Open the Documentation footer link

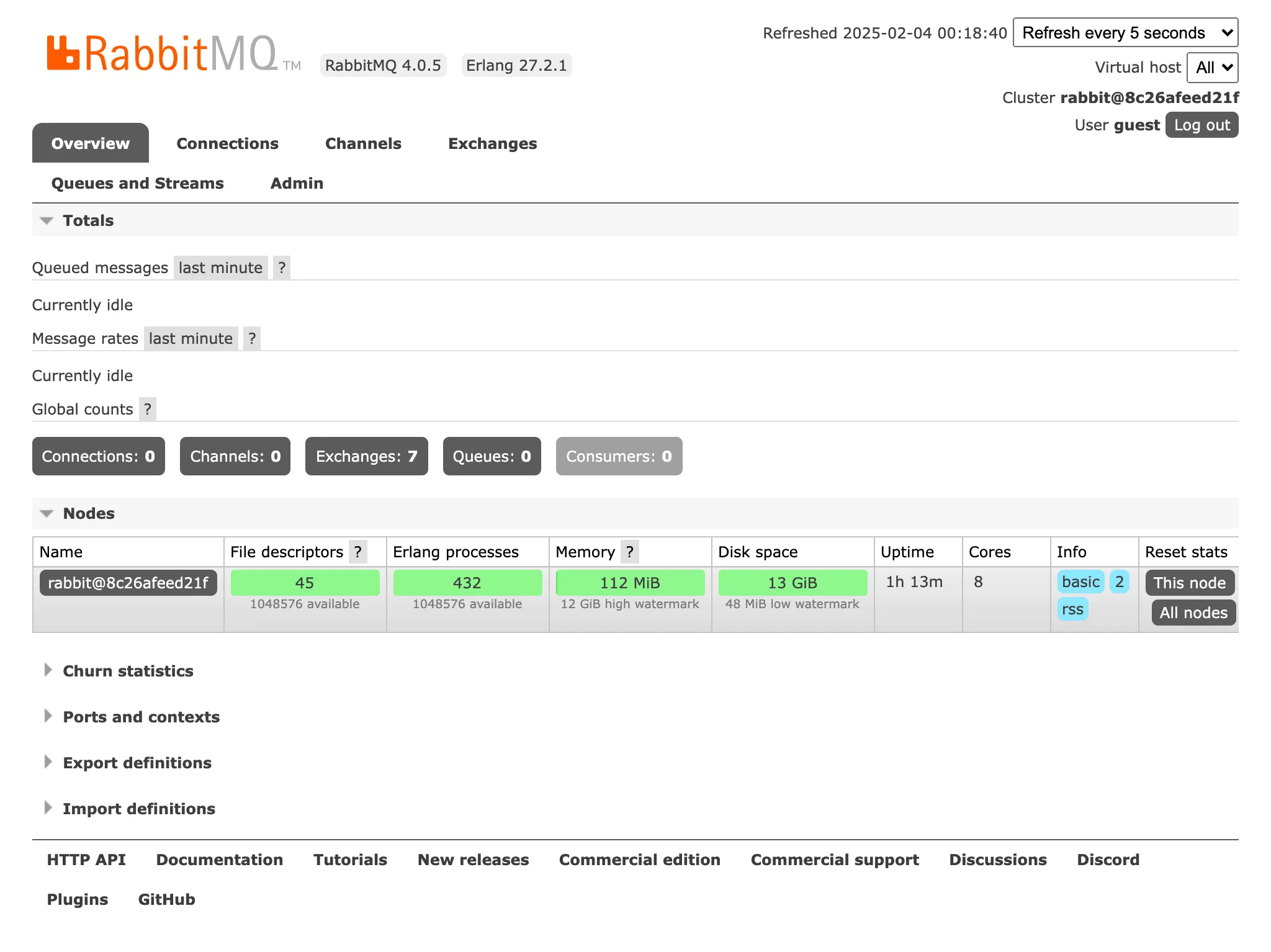tap(220, 860)
